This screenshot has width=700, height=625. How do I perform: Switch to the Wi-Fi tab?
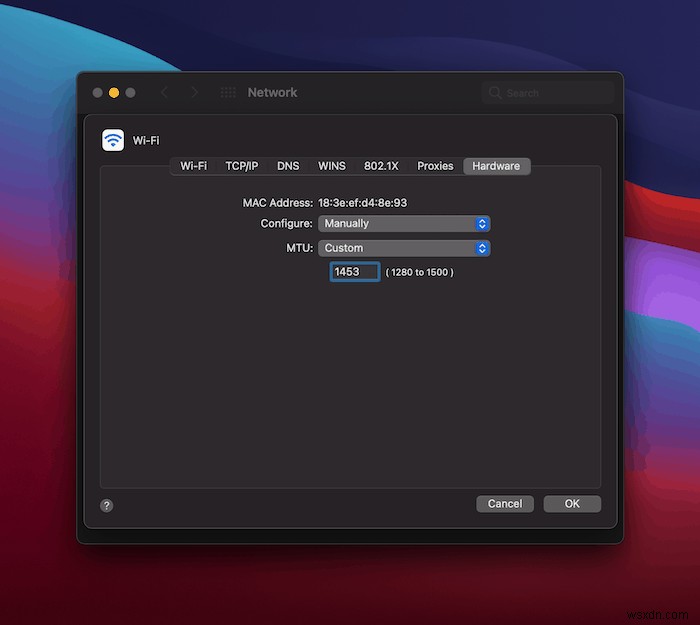[193, 166]
